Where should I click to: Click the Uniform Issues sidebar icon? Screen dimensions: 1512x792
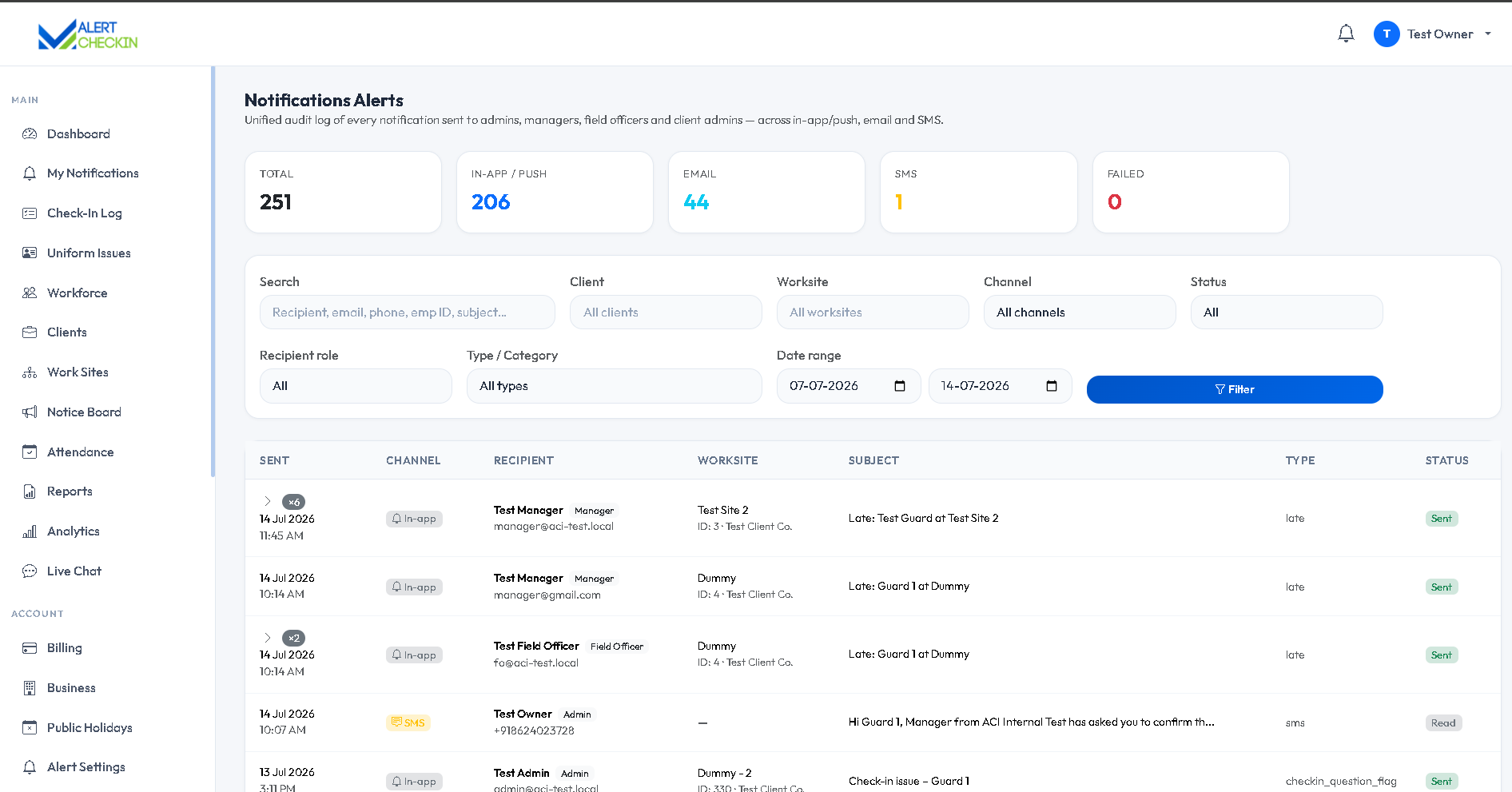click(x=30, y=253)
